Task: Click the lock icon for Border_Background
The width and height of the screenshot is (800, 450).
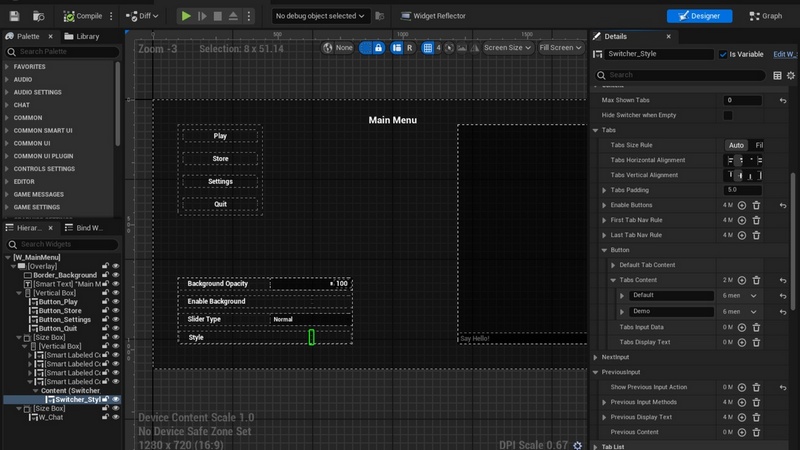Action: click(x=105, y=275)
